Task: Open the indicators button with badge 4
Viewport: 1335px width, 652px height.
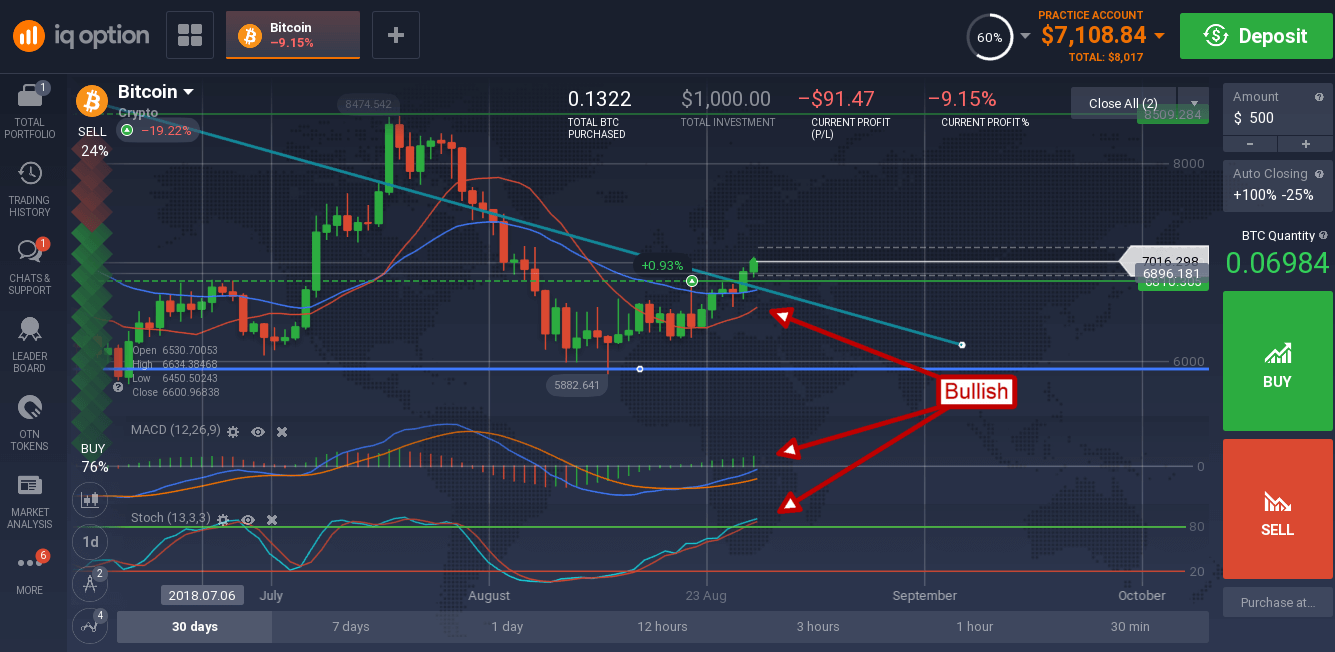Action: 90,626
